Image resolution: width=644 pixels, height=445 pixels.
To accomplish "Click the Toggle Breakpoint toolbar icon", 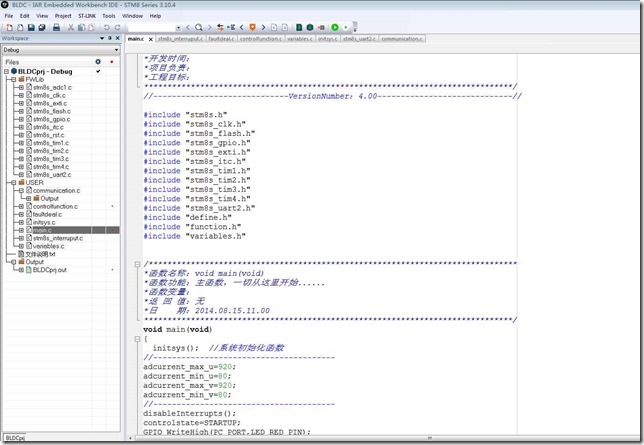I will (321, 28).
